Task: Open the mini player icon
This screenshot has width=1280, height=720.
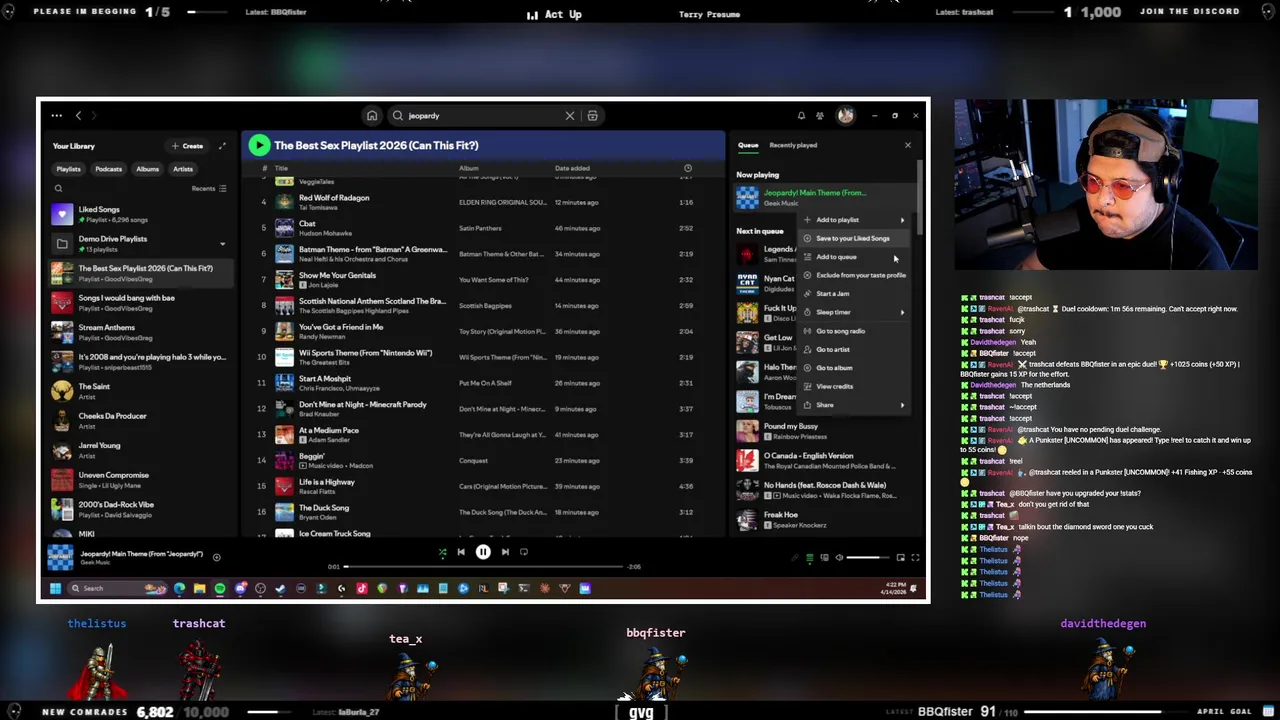Action: tap(900, 558)
